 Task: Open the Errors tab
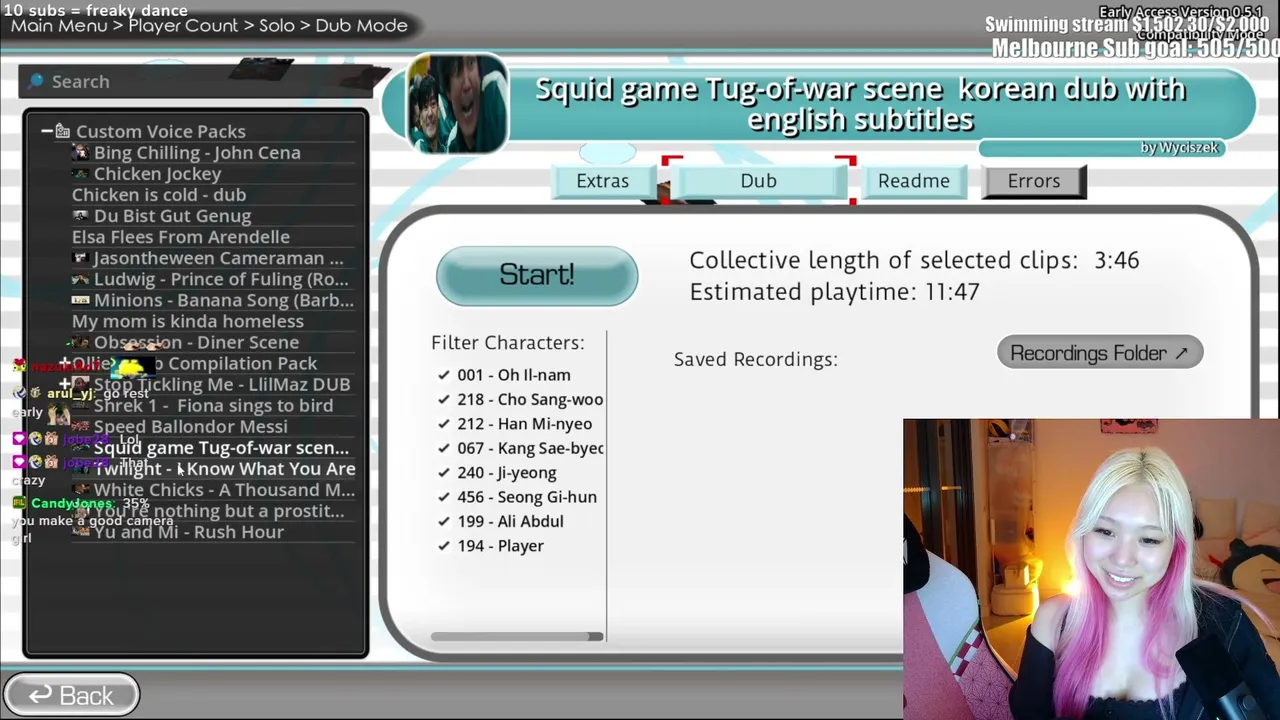click(1034, 181)
